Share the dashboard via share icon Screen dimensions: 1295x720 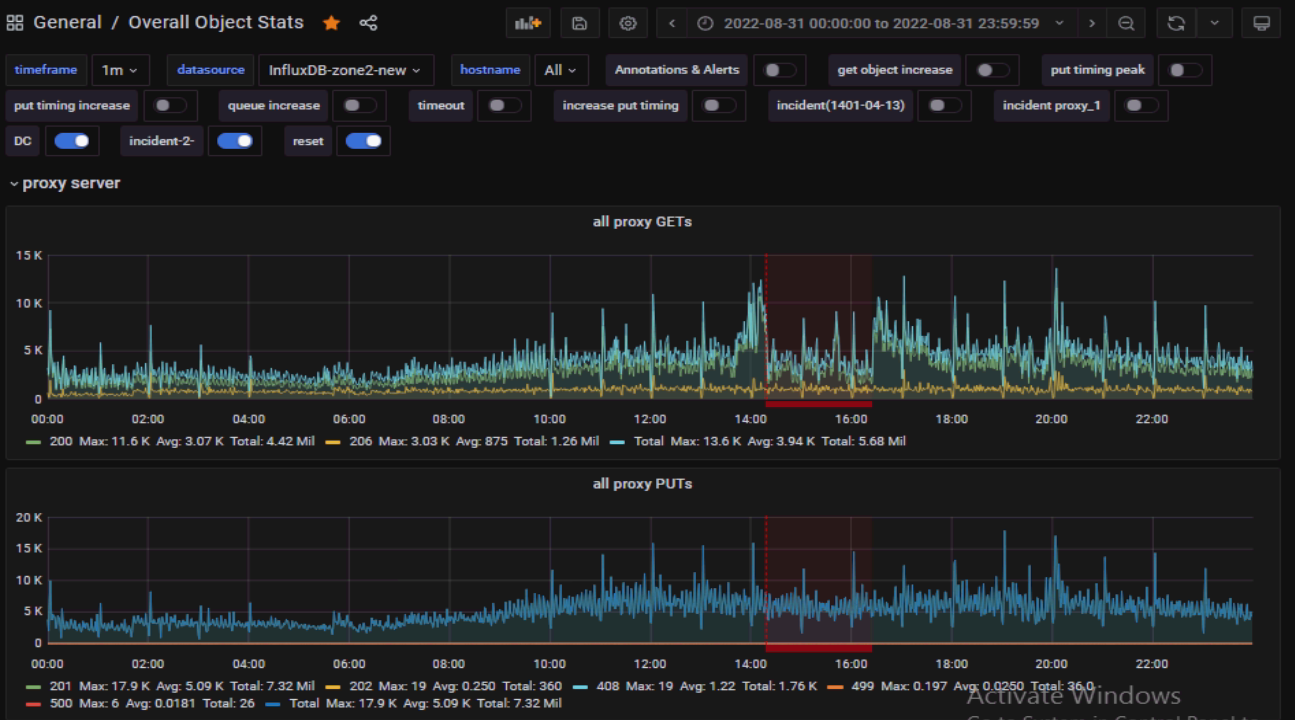(368, 22)
